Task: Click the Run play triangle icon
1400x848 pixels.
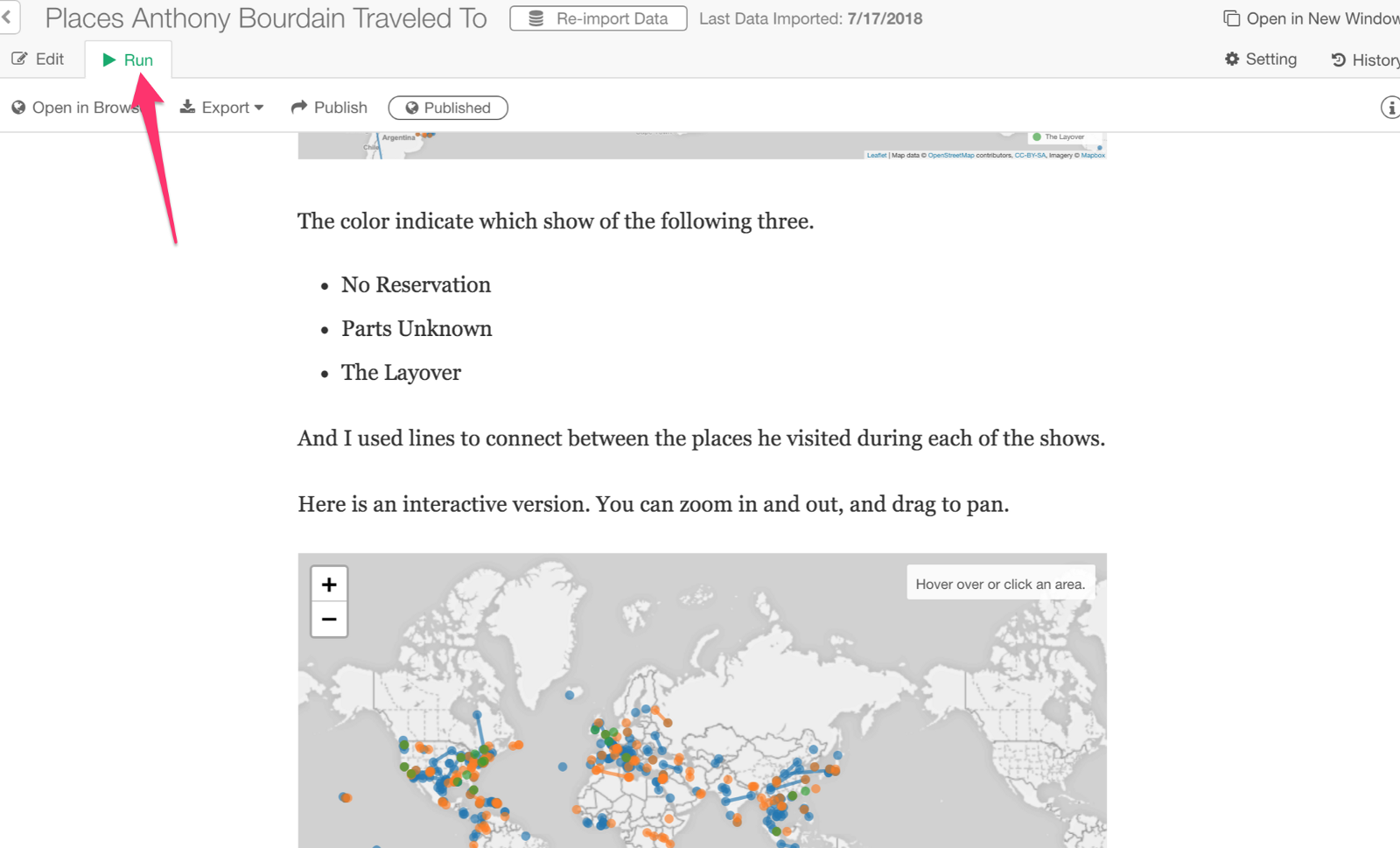Action: 109,60
